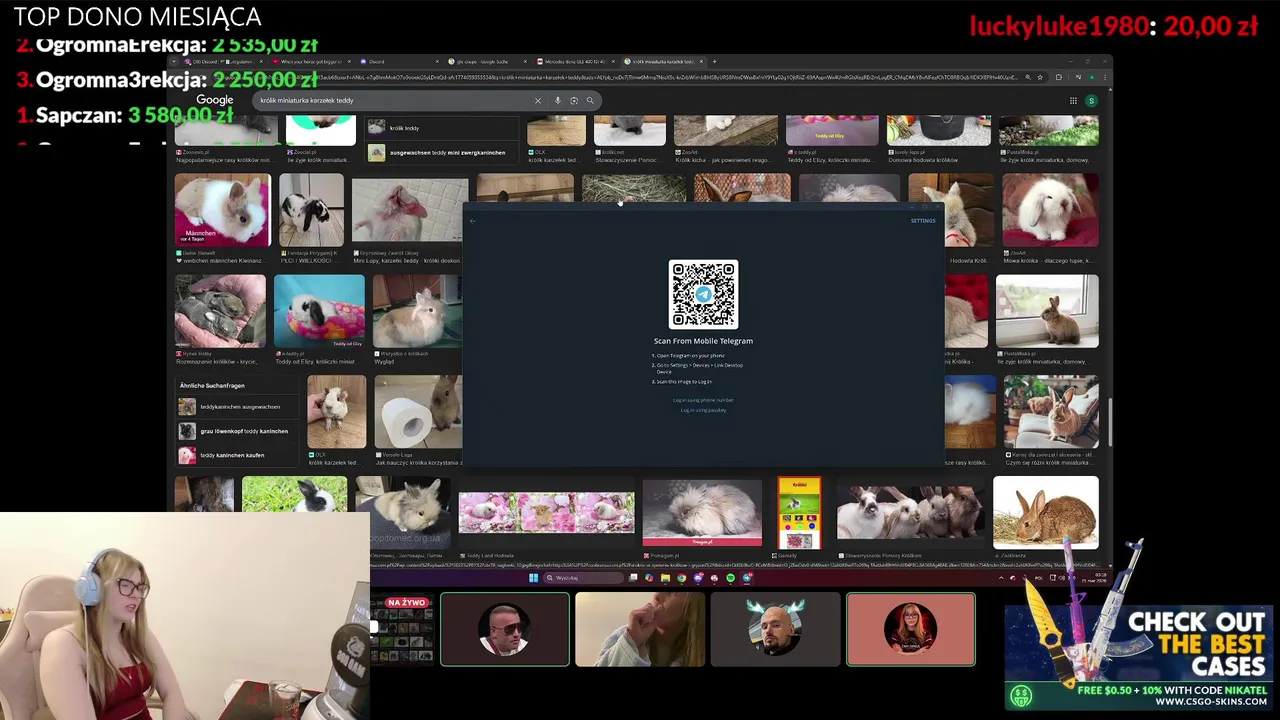This screenshot has height=720, width=1280.
Task: Select 'teddykaninchen ausgewachsen' related search
Action: 238,407
